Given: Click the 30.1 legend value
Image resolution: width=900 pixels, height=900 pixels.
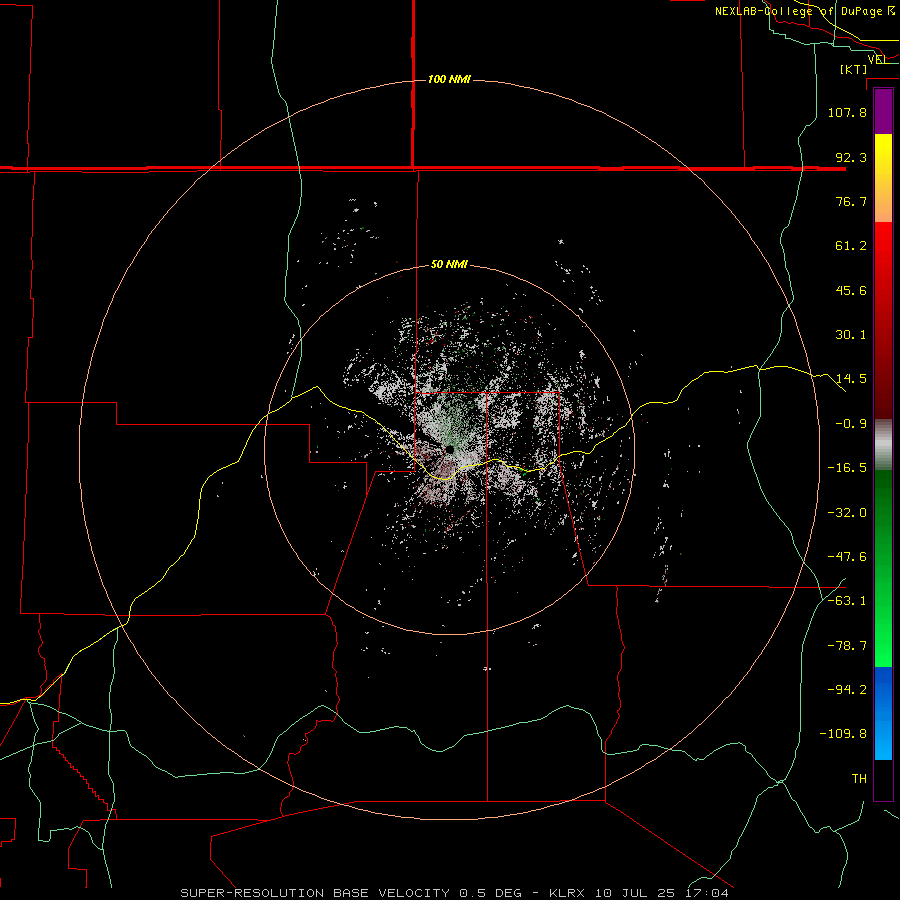Looking at the screenshot, I should pos(851,335).
